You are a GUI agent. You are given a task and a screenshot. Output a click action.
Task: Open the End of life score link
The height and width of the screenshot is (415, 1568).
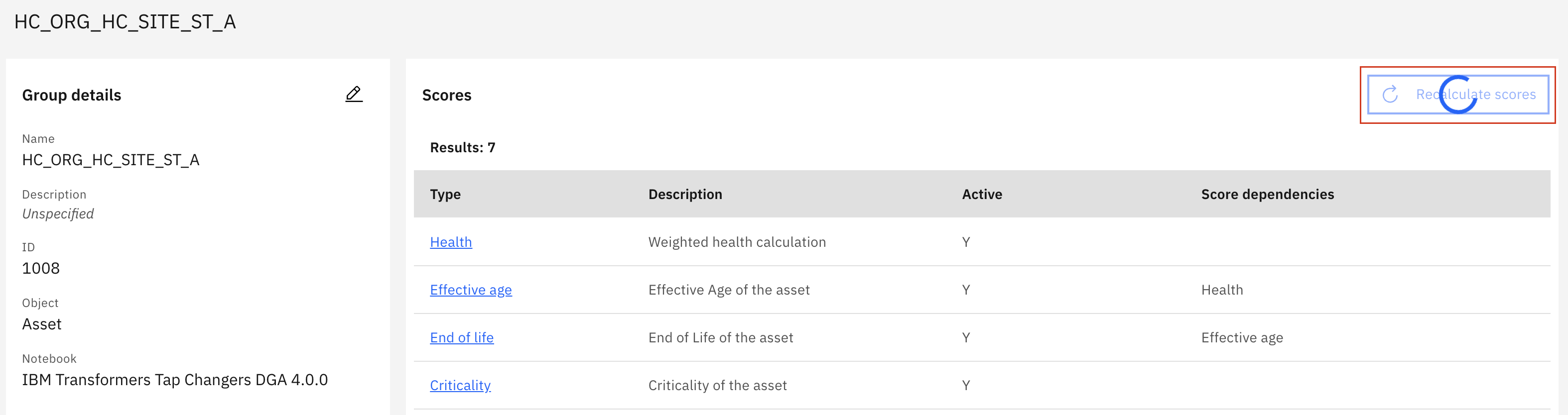point(461,338)
